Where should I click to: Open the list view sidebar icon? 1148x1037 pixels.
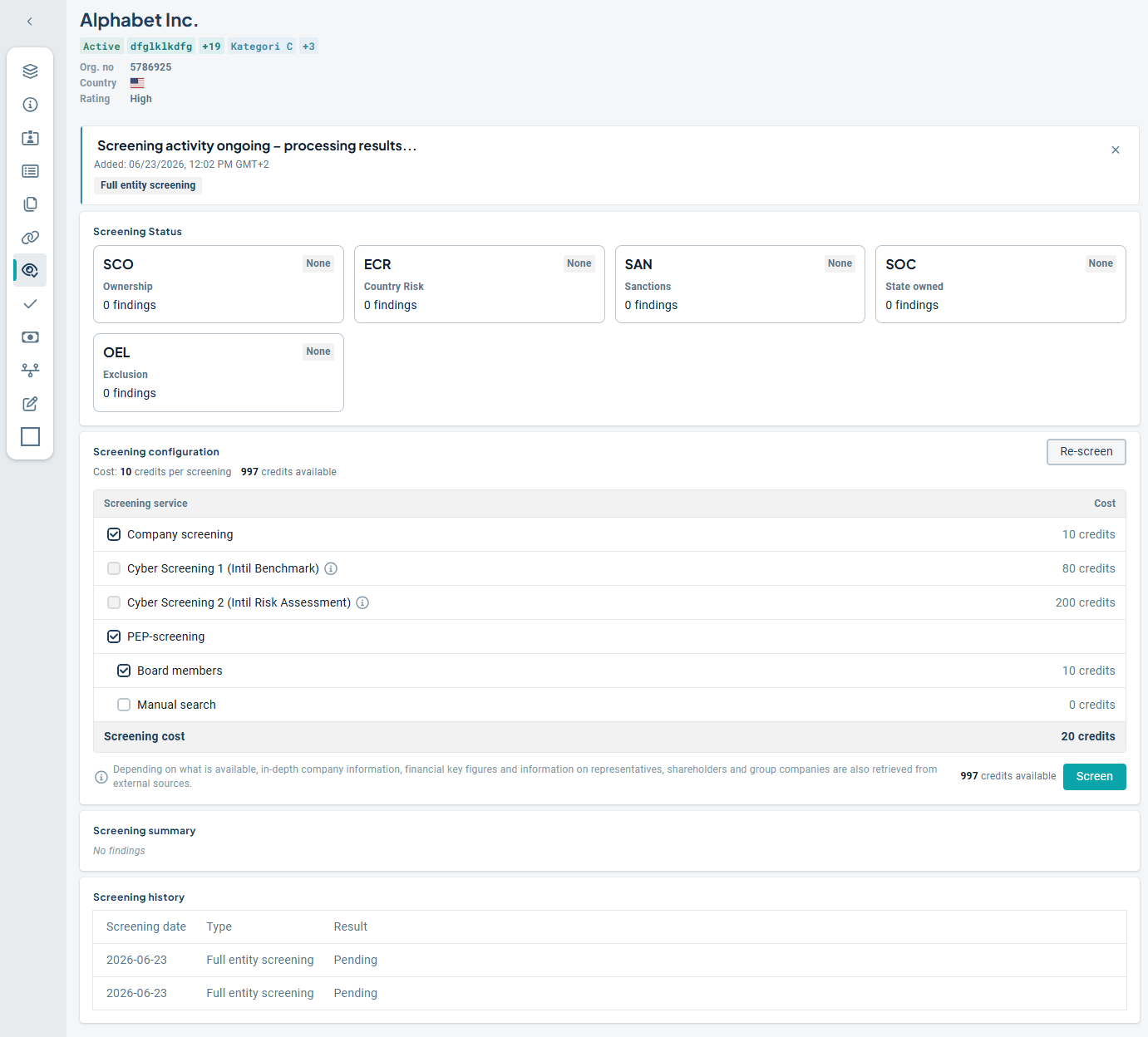pos(30,171)
